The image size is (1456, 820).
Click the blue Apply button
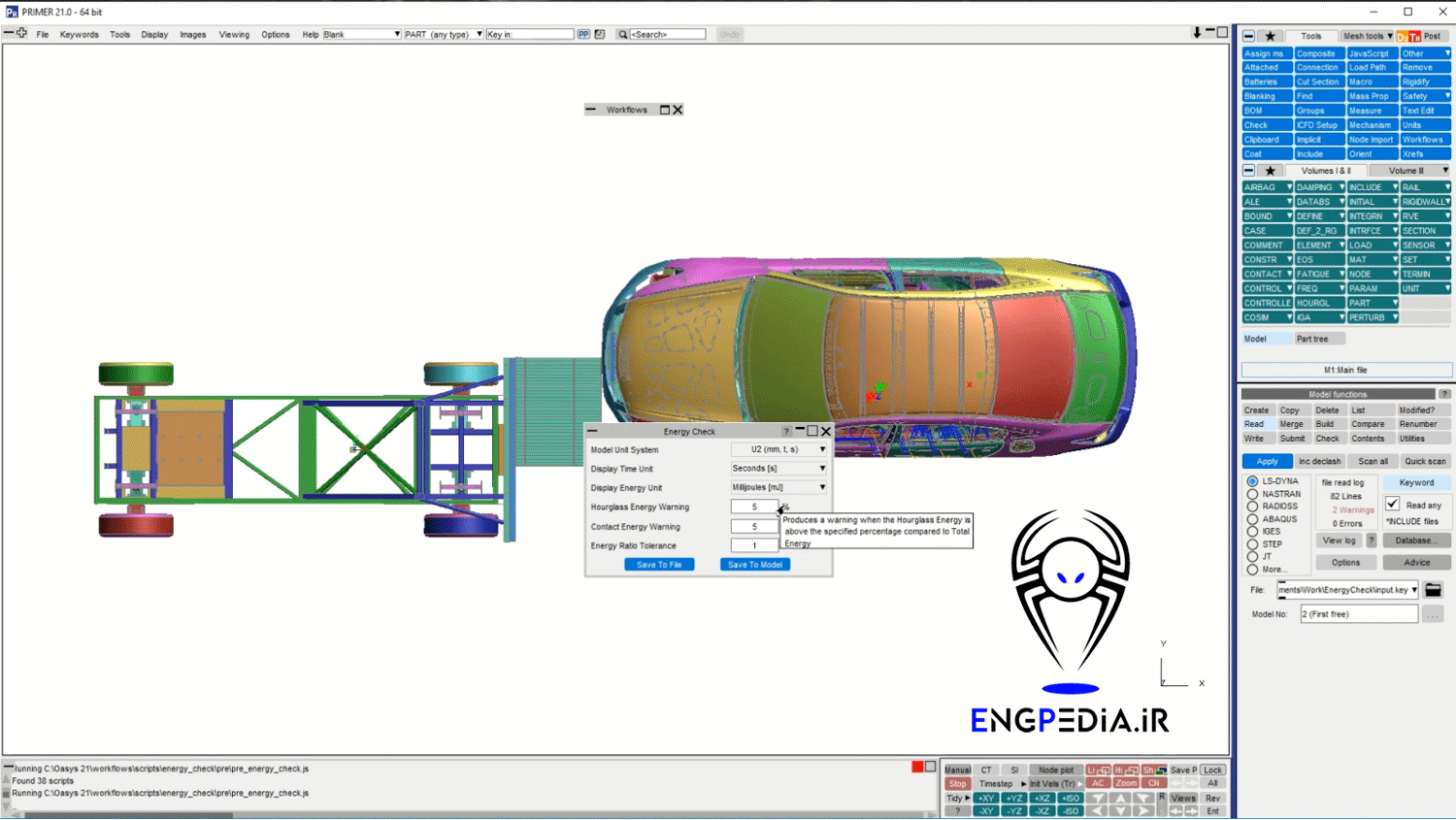tap(1267, 462)
